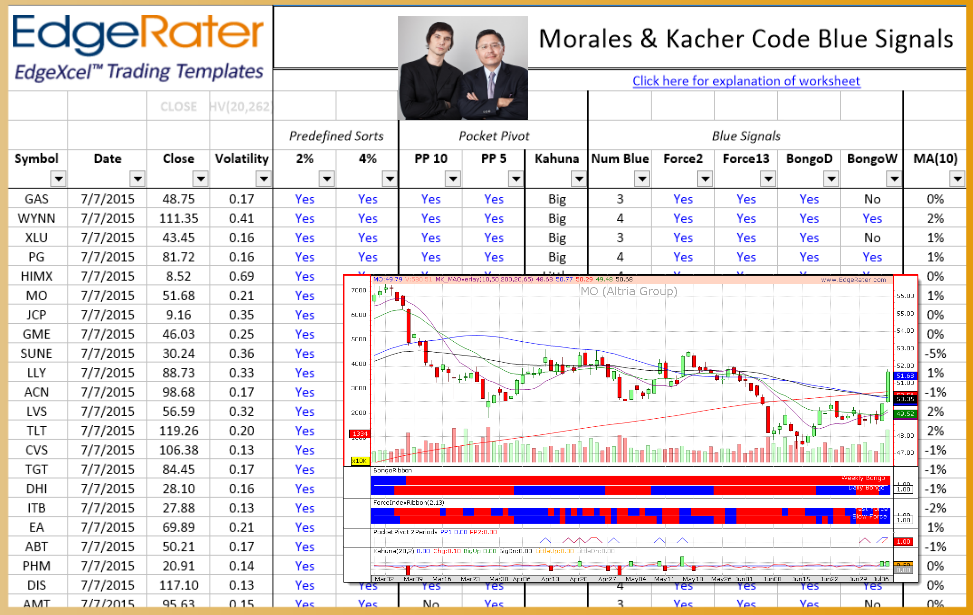973x615 pixels.
Task: Open the Volatility column filter dropdown
Action: pyautogui.click(x=264, y=179)
